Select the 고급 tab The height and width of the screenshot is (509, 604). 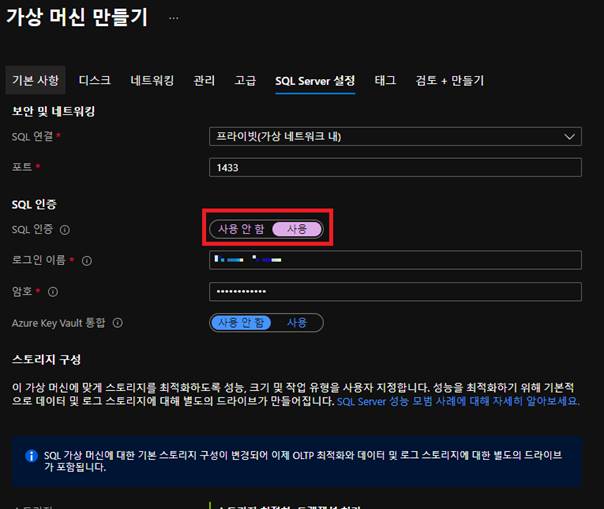[x=245, y=80]
